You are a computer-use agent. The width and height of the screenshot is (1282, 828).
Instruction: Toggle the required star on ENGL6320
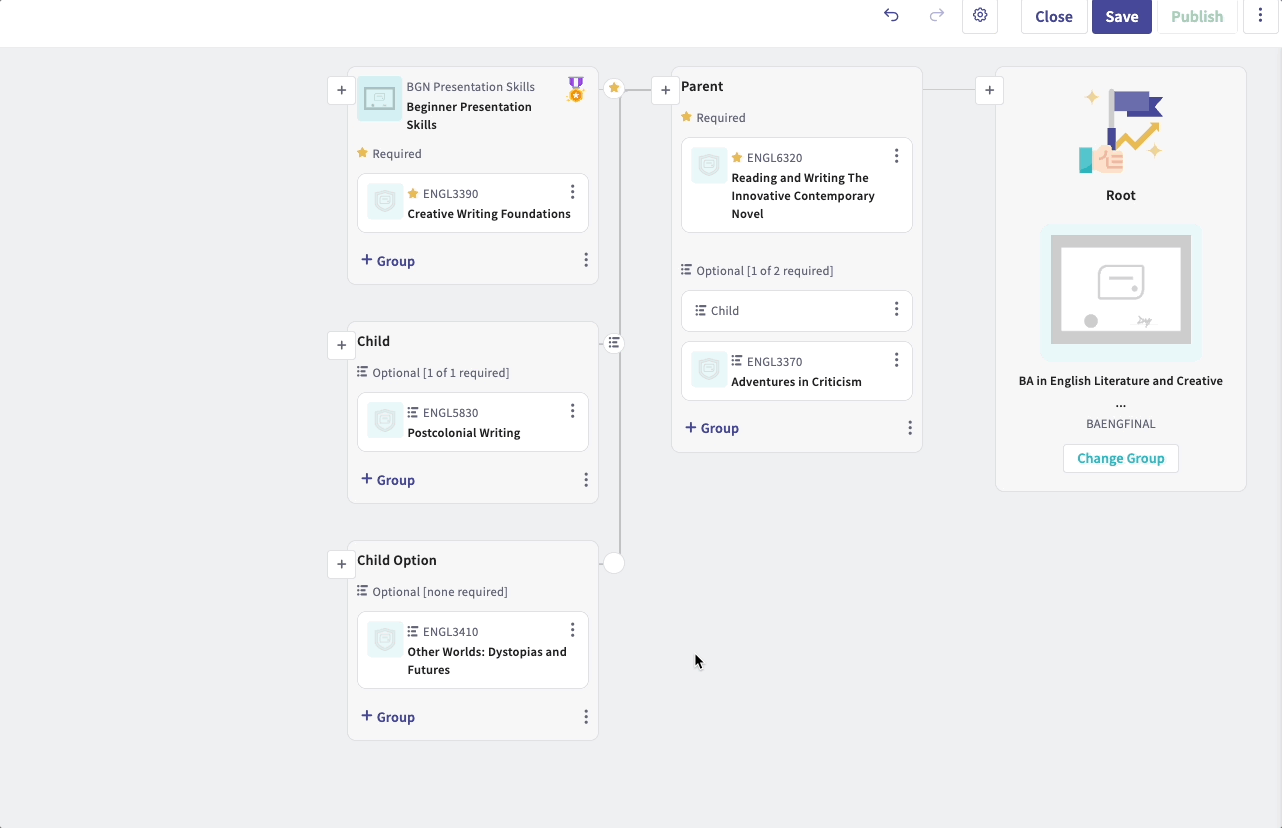[x=735, y=156]
